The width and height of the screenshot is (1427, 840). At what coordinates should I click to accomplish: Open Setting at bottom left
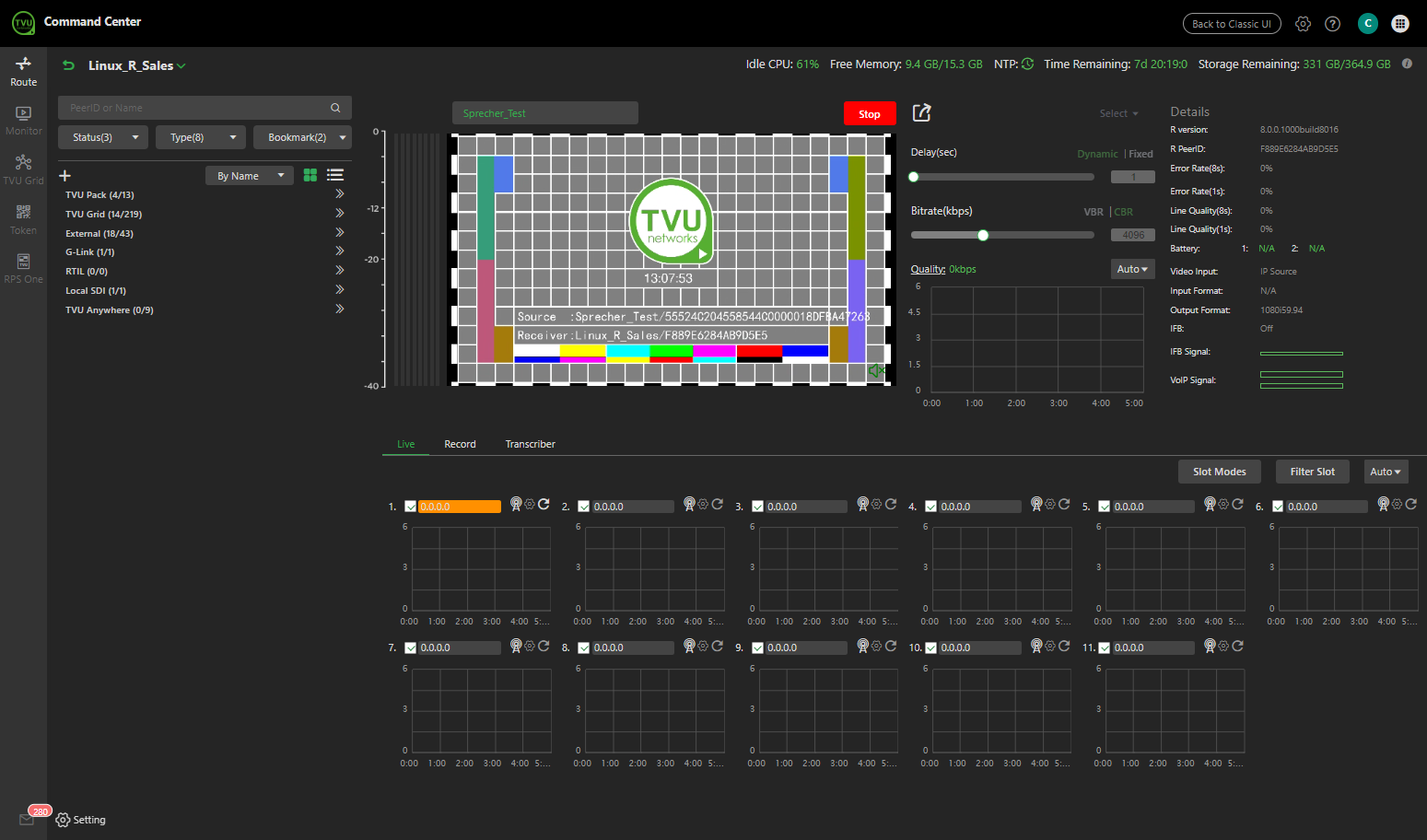coord(80,820)
